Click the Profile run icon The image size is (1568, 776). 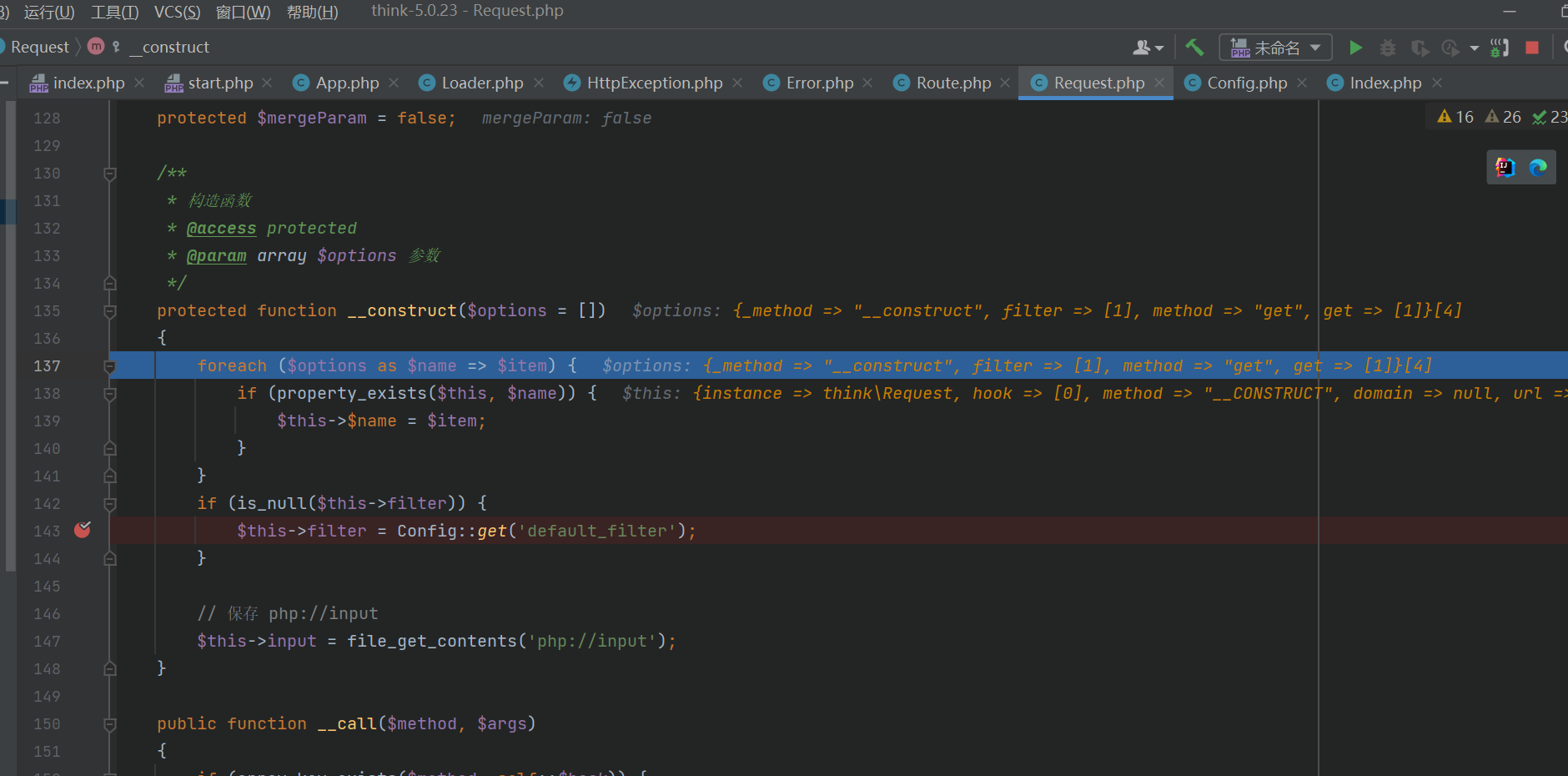pyautogui.click(x=1450, y=48)
